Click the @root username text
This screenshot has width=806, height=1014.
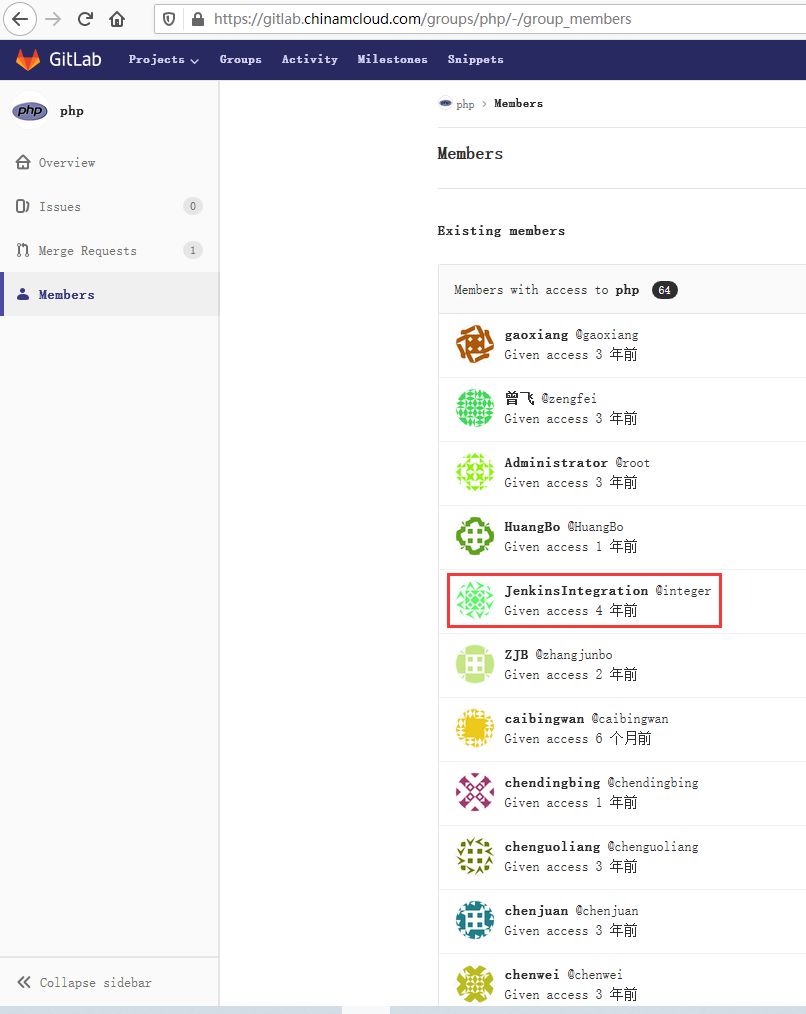coord(633,463)
